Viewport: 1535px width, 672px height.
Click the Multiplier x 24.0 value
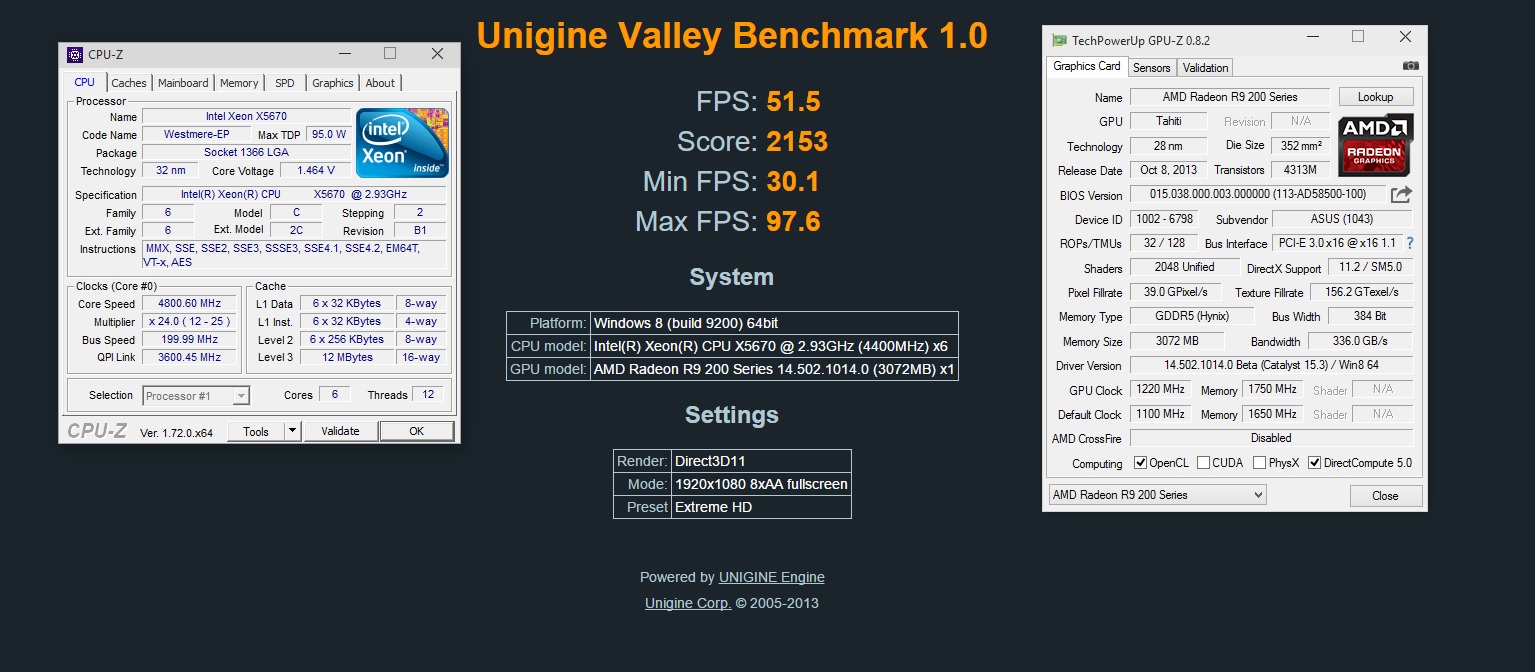pos(189,321)
